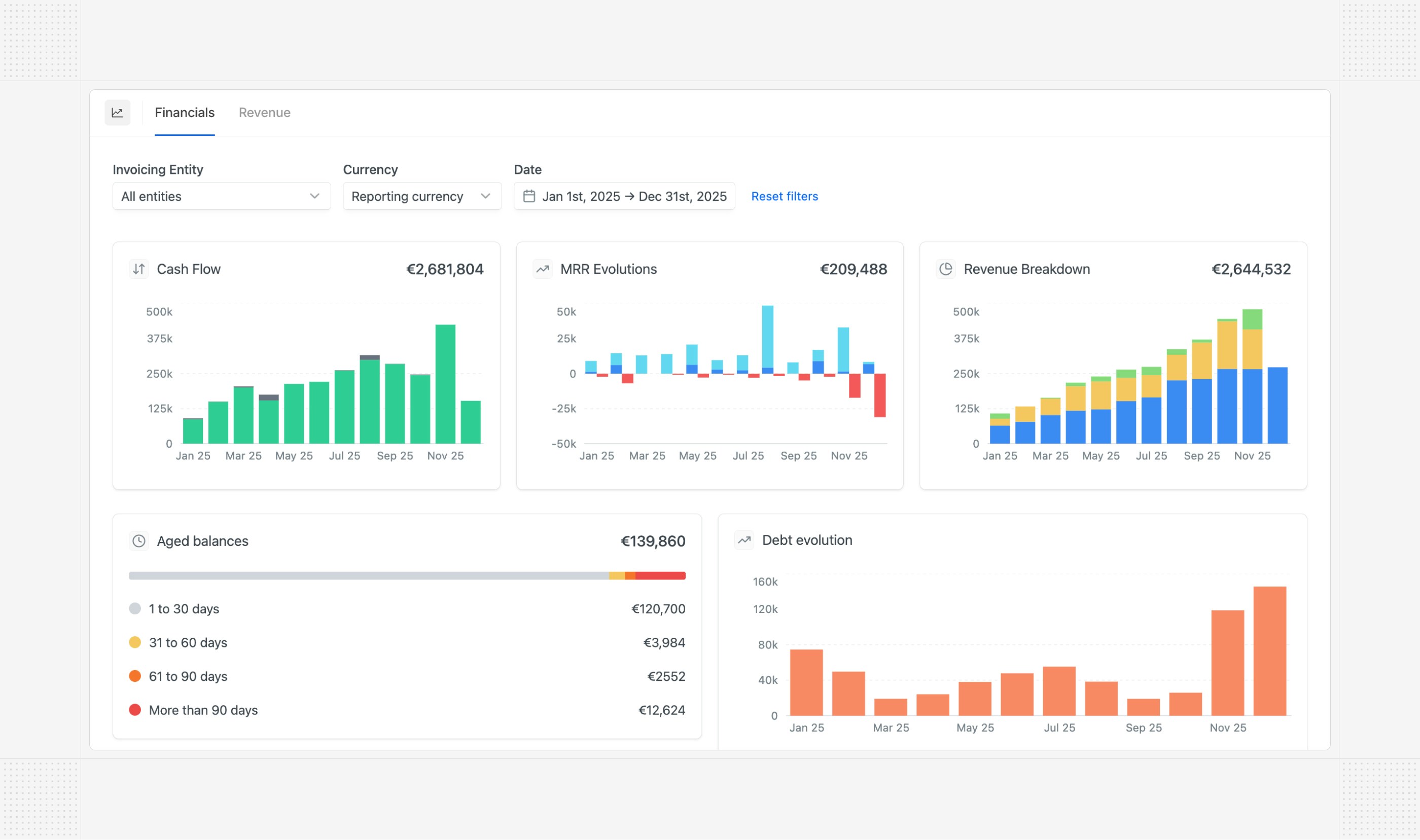Select the Financials tab
The width and height of the screenshot is (1420, 840).
click(185, 113)
